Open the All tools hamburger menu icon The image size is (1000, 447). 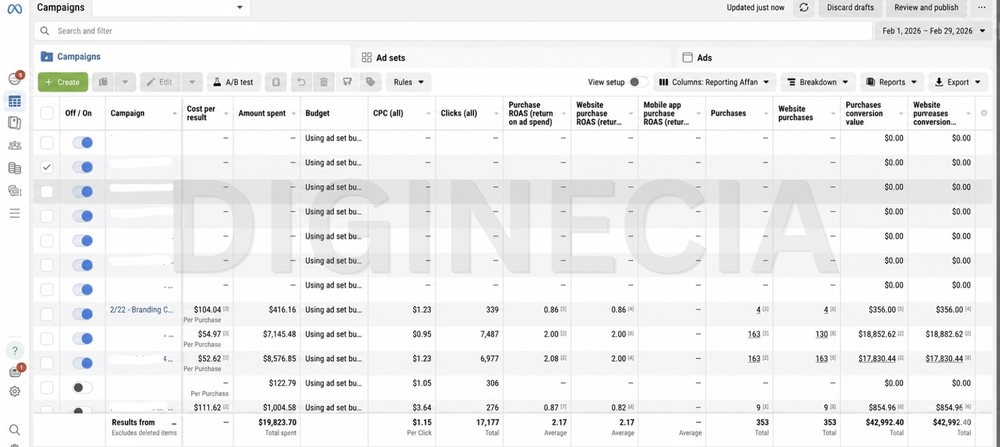click(15, 213)
